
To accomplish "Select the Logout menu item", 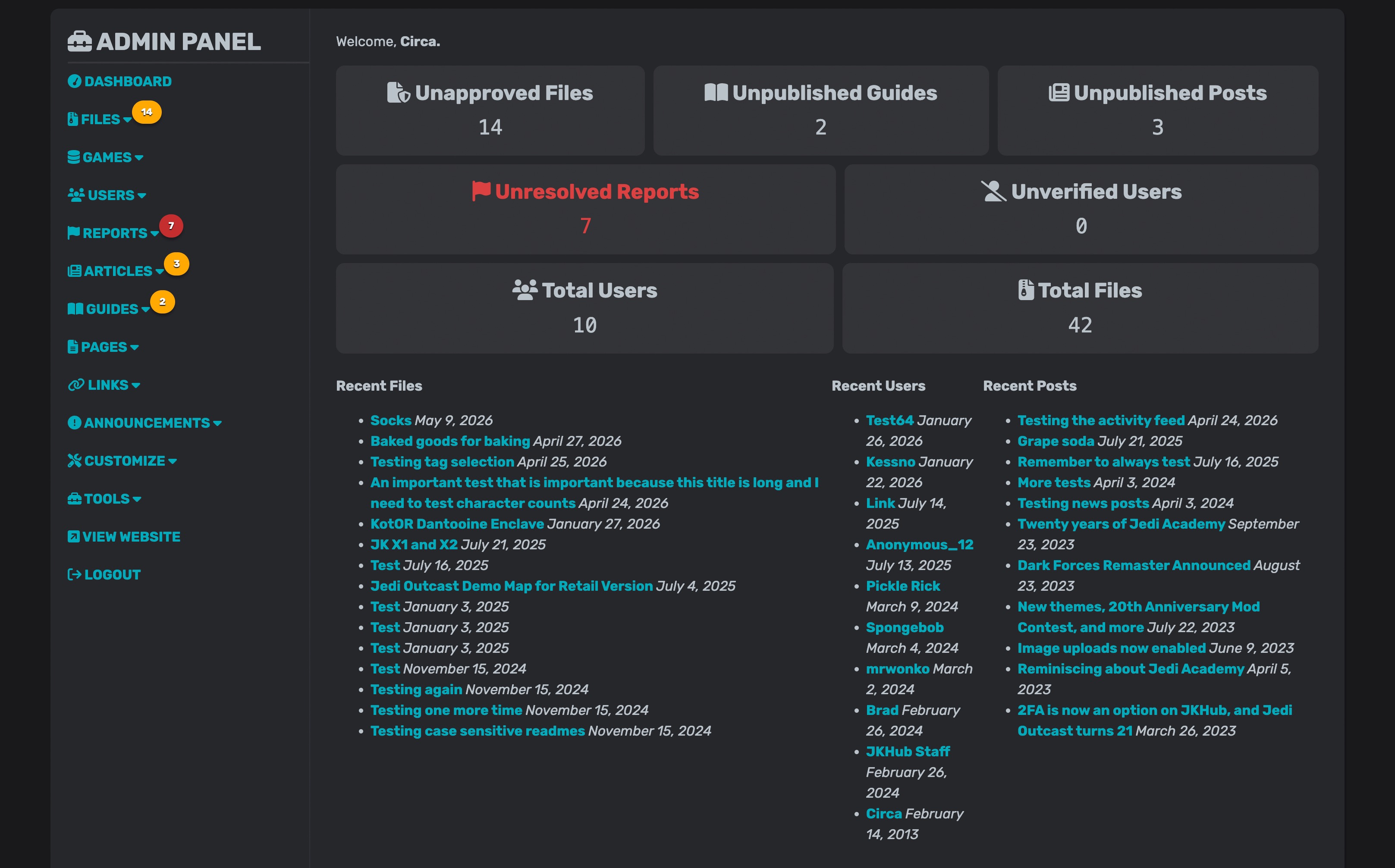I will click(104, 574).
